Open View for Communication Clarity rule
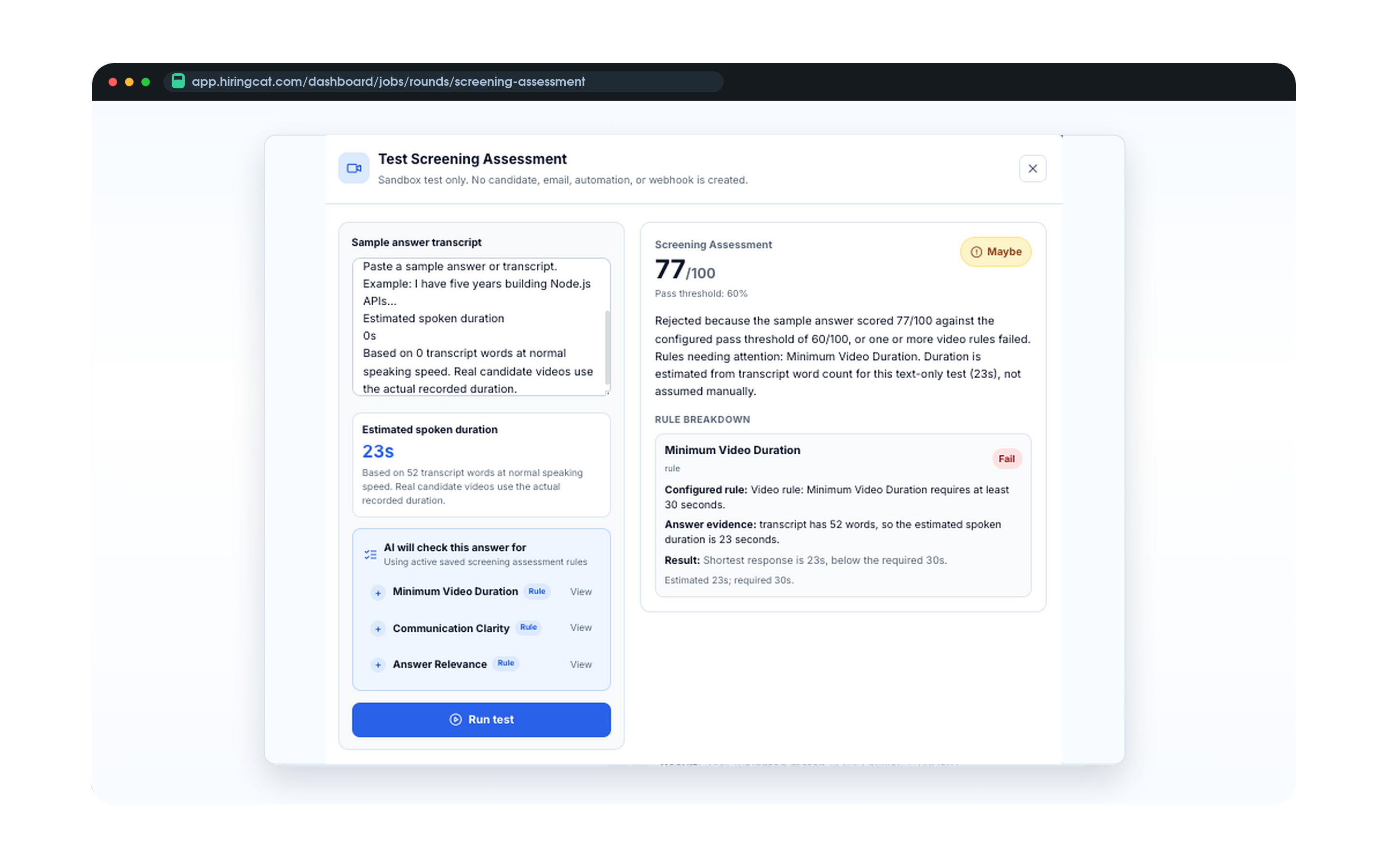The height and width of the screenshot is (868, 1389). click(581, 627)
